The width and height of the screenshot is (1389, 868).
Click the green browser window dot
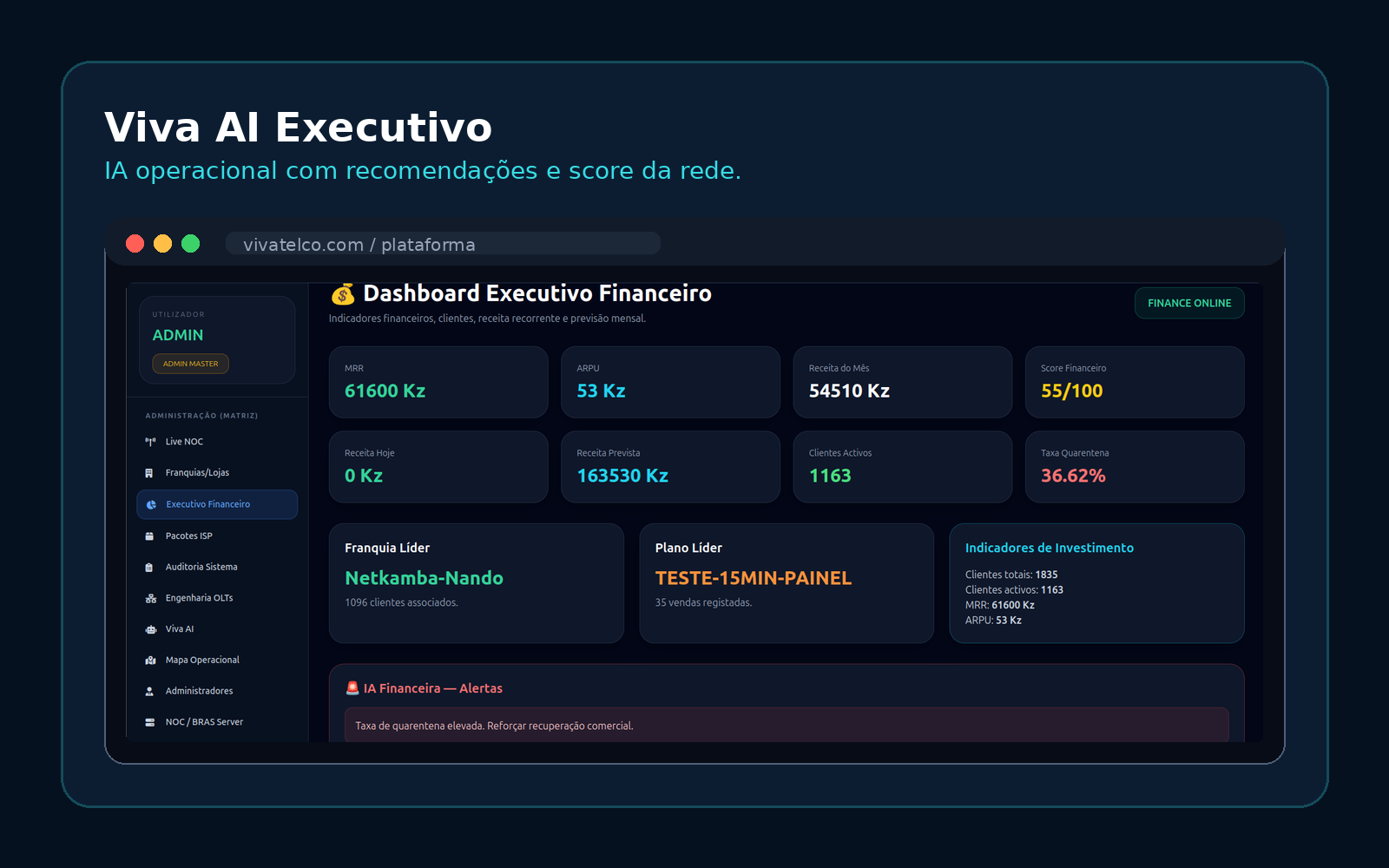point(190,244)
